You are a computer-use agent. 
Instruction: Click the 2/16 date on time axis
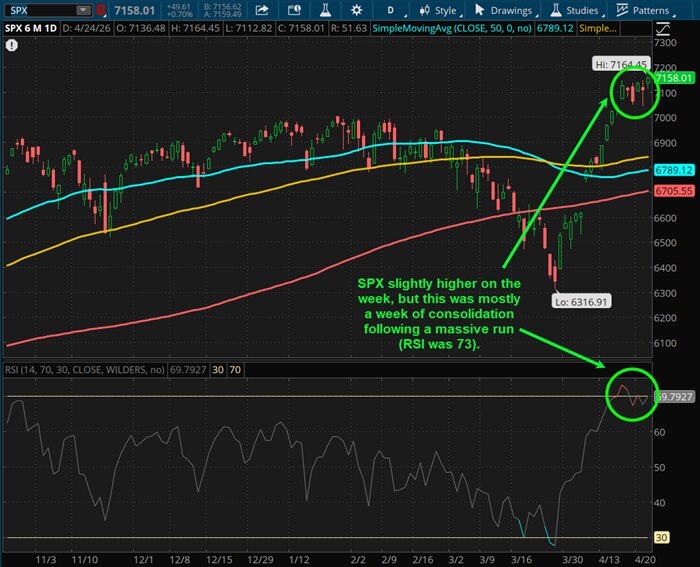(x=423, y=560)
